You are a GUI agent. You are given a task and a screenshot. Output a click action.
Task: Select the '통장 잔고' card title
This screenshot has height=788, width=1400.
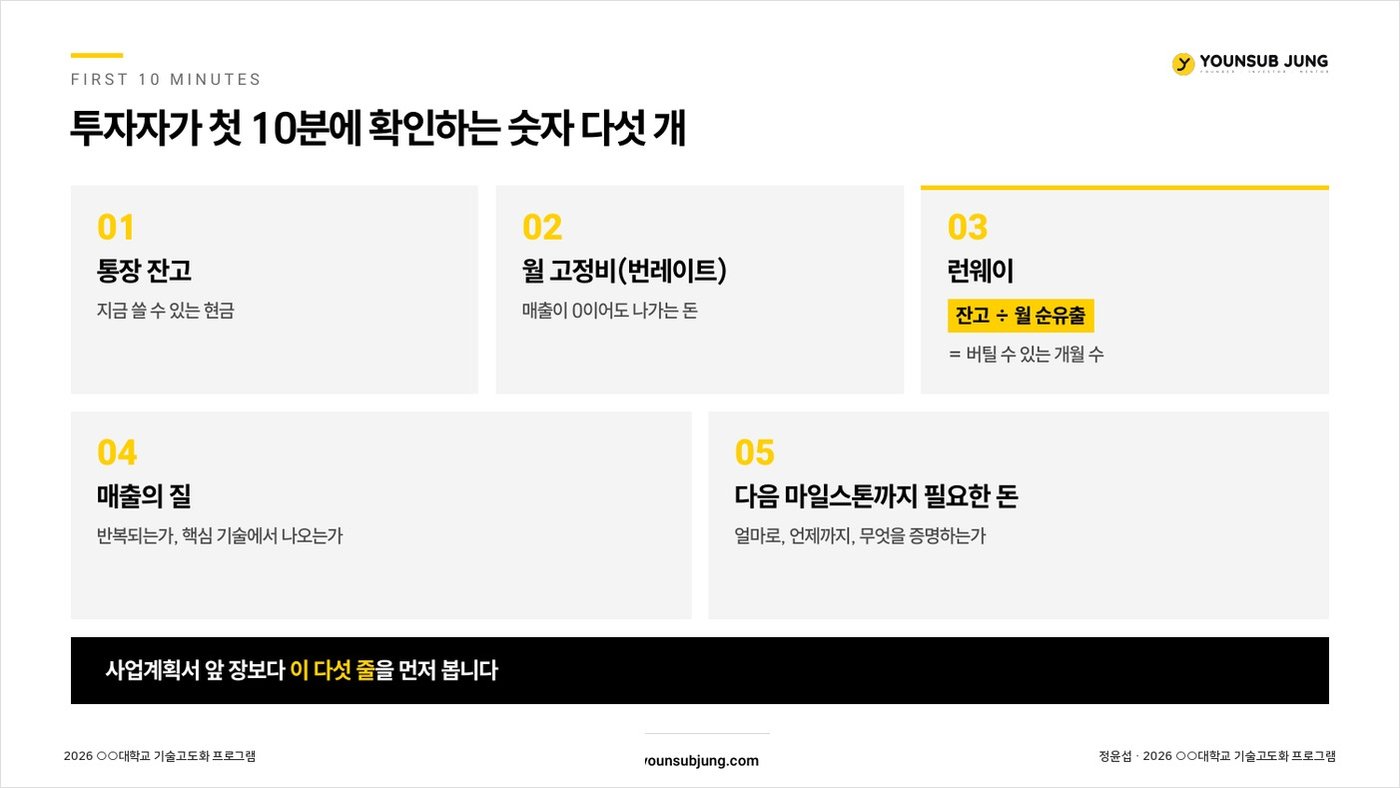(144, 271)
